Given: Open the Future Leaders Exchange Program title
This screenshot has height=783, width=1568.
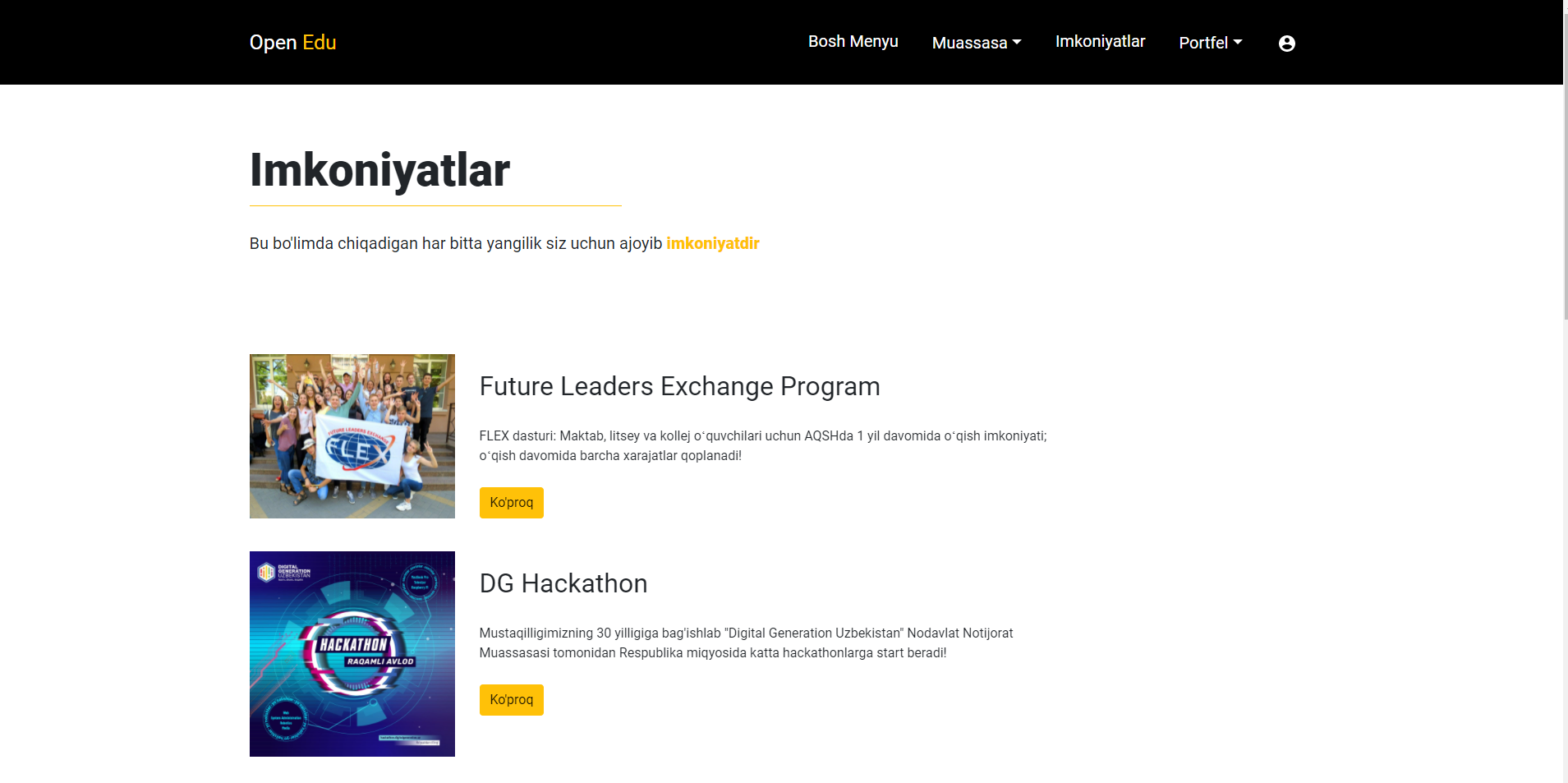Looking at the screenshot, I should [679, 386].
